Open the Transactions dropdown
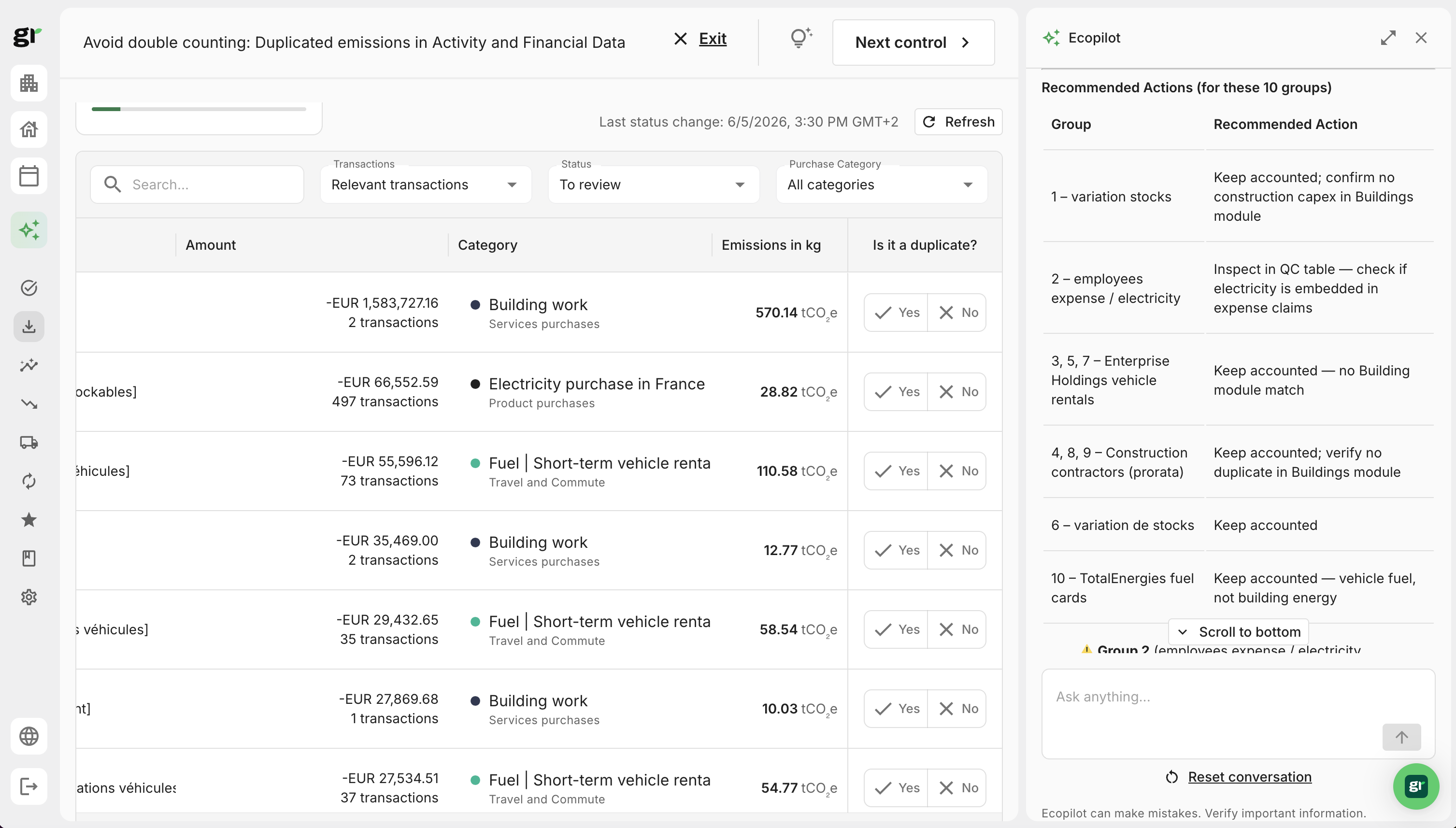1456x828 pixels. (x=425, y=184)
